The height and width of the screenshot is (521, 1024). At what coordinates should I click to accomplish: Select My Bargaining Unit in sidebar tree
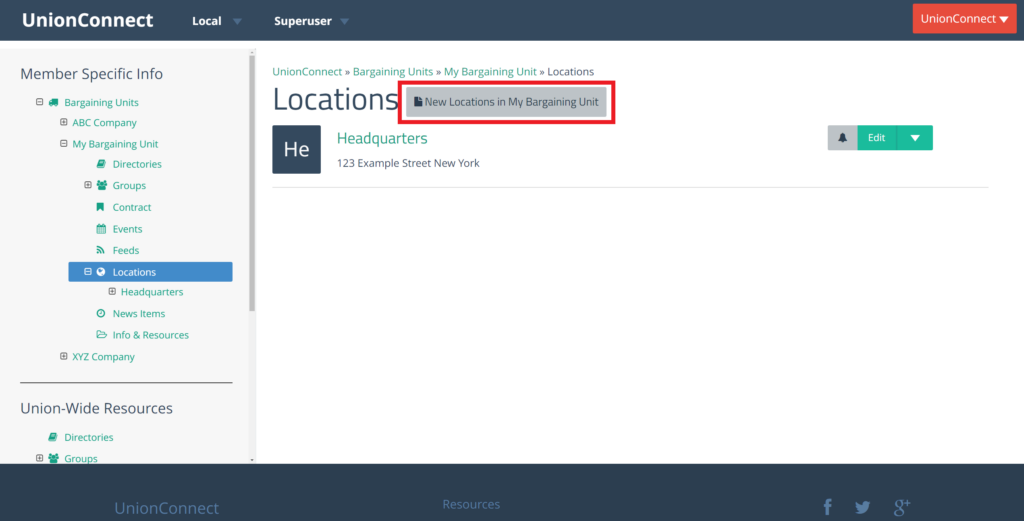pyautogui.click(x=115, y=144)
